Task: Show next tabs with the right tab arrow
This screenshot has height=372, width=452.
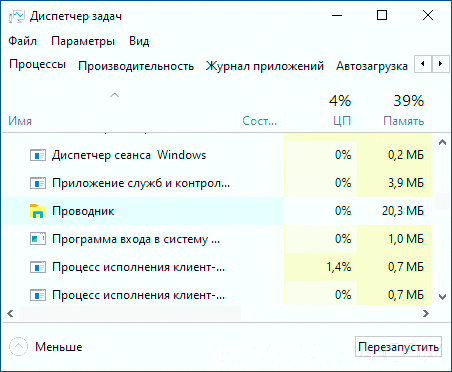Action: (440, 64)
